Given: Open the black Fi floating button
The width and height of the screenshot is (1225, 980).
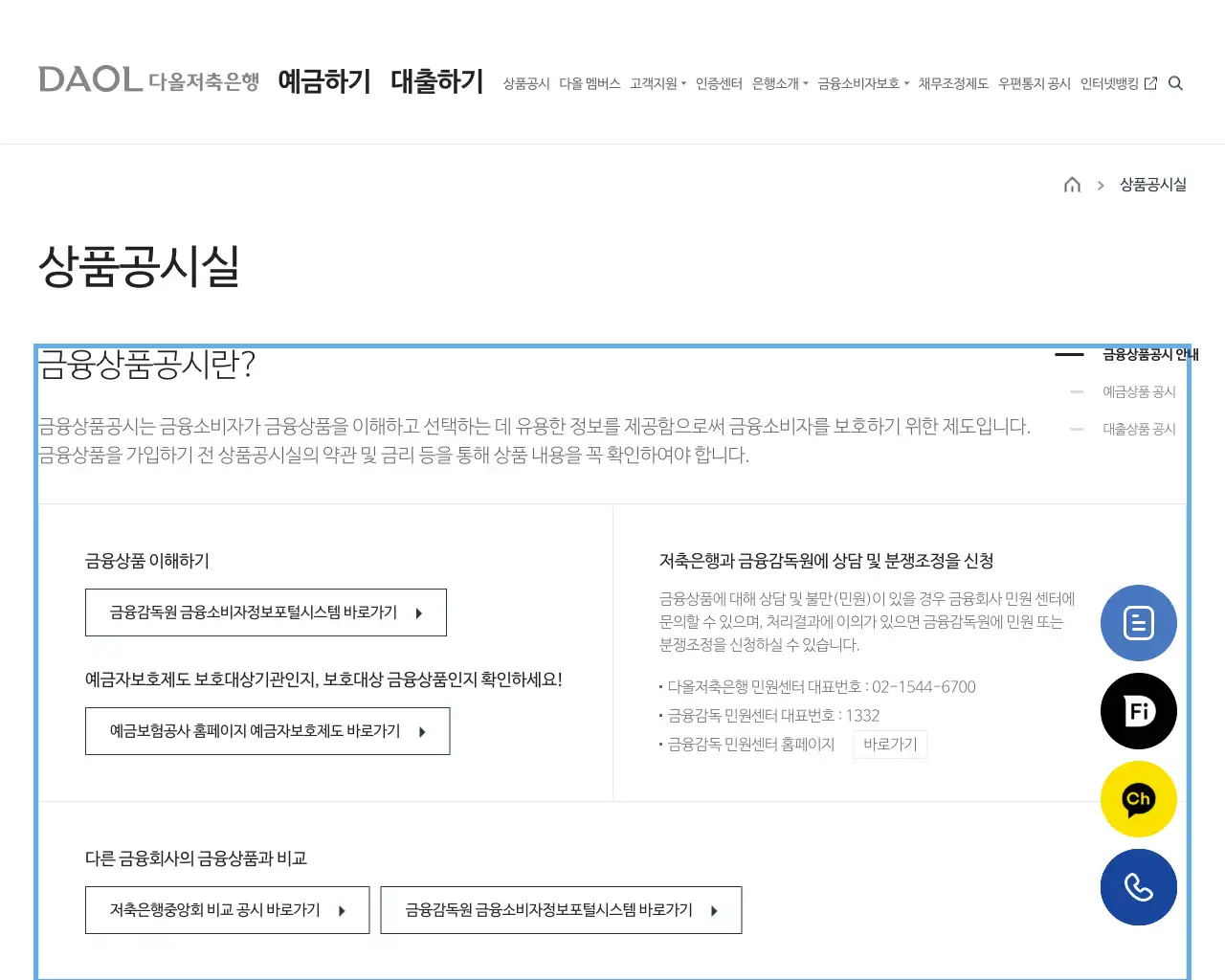Looking at the screenshot, I should pos(1139,711).
